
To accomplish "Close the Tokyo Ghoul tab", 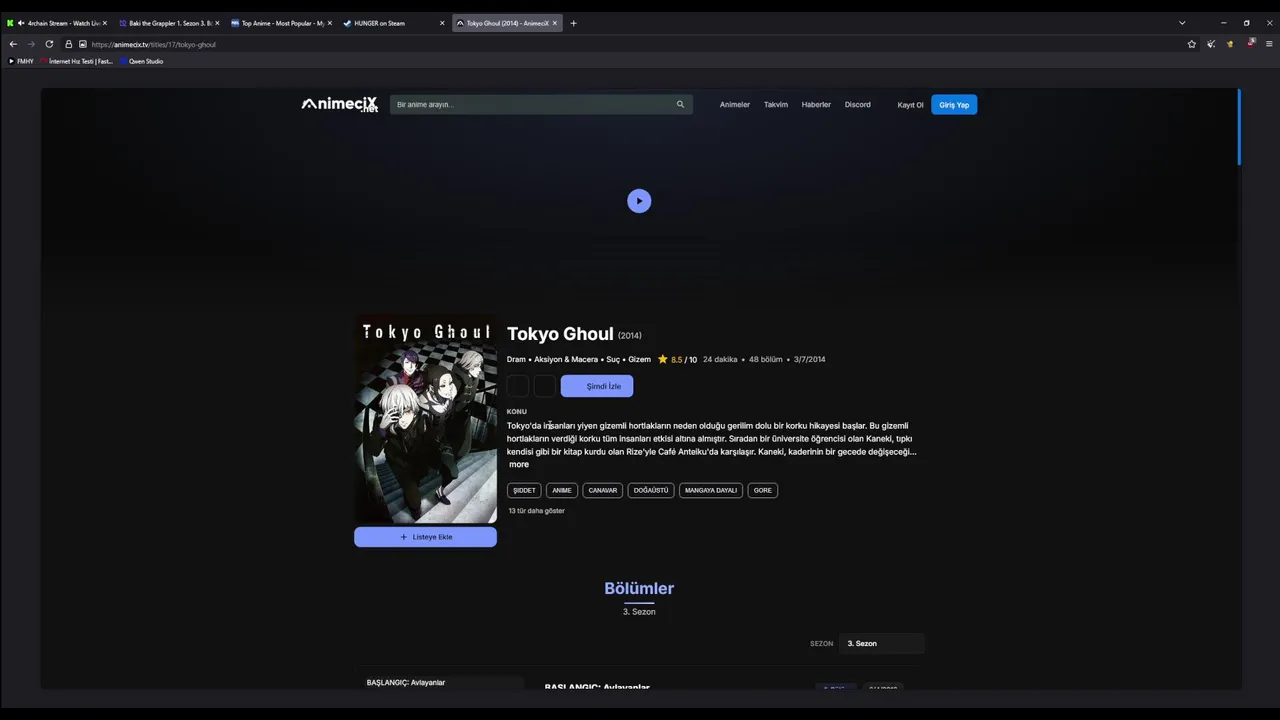I will [555, 23].
